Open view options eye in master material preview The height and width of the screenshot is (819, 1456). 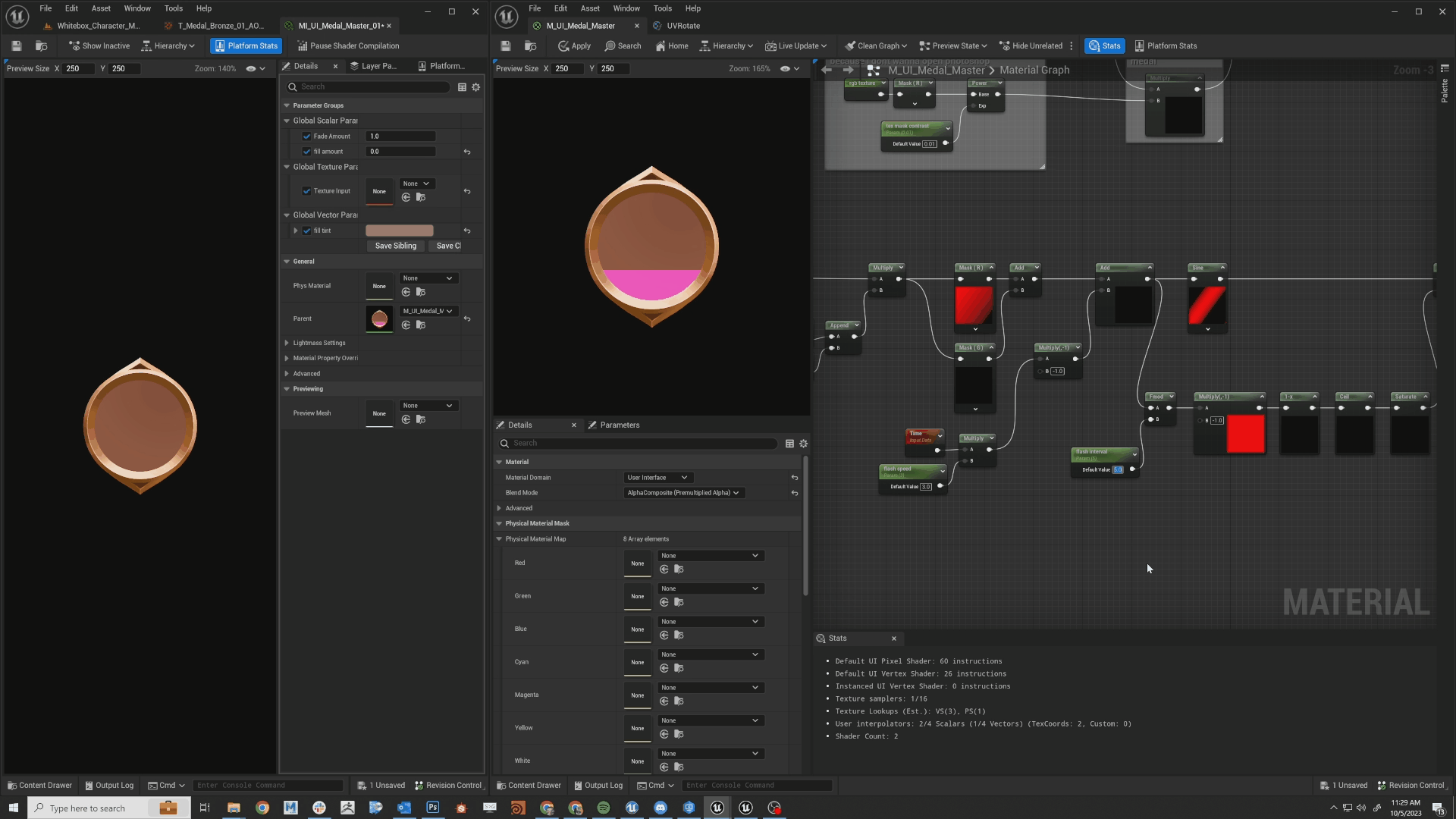coord(789,69)
